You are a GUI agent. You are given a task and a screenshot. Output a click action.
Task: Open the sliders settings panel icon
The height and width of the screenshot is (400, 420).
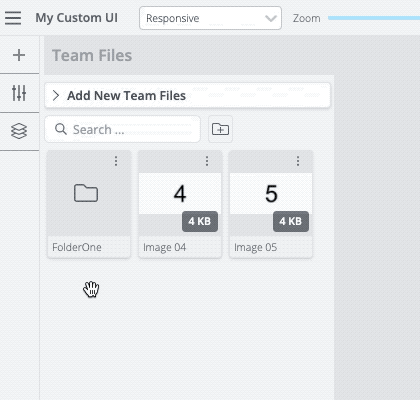coord(19,93)
